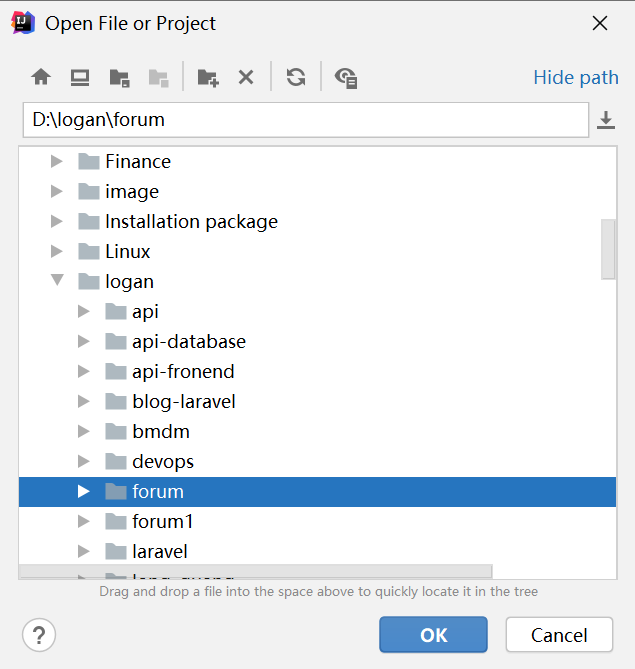Select the blog-laravel folder
Image resolution: width=635 pixels, height=669 pixels.
184,401
